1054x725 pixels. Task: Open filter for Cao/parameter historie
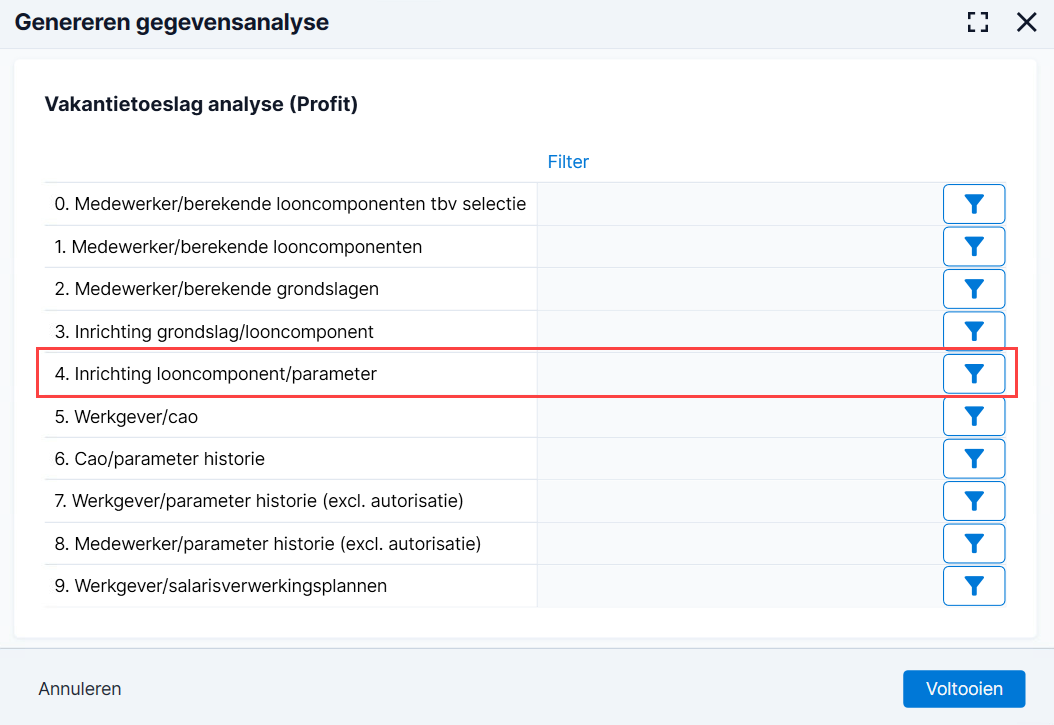(973, 459)
